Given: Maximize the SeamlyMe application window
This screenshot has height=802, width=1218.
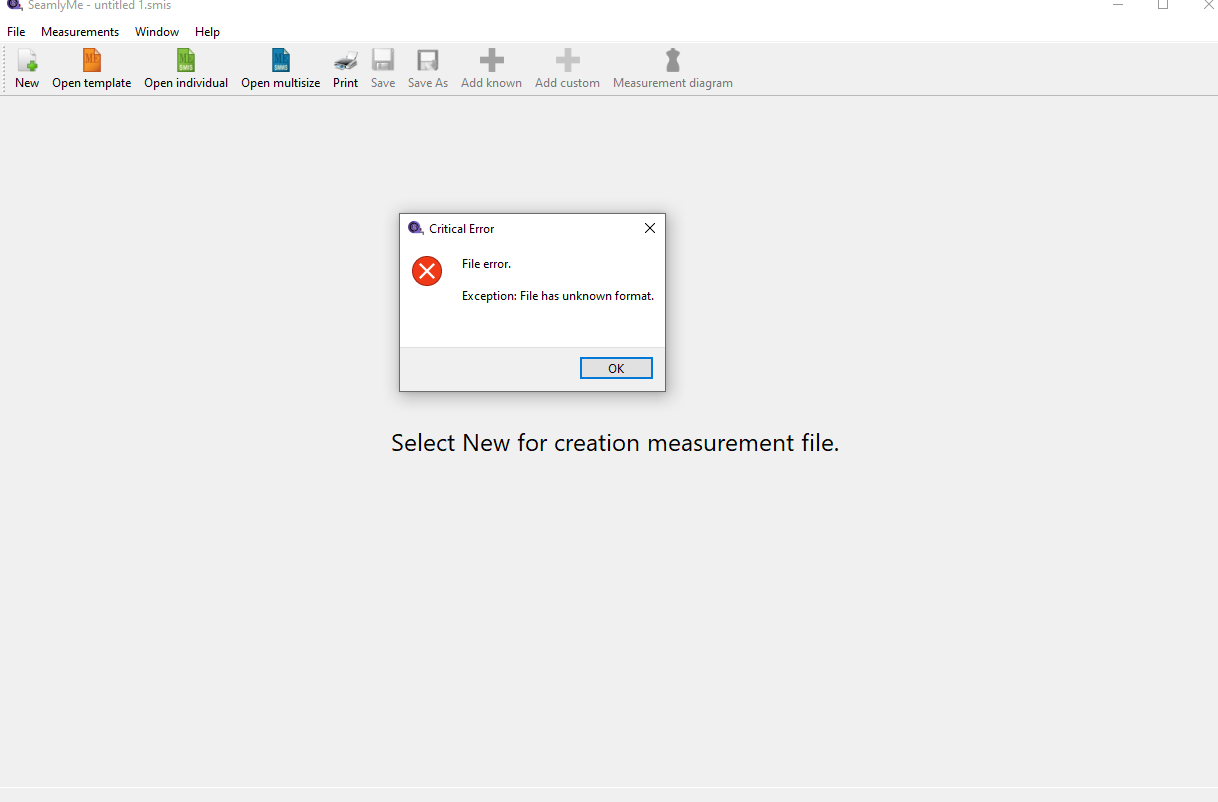Looking at the screenshot, I should [1163, 5].
